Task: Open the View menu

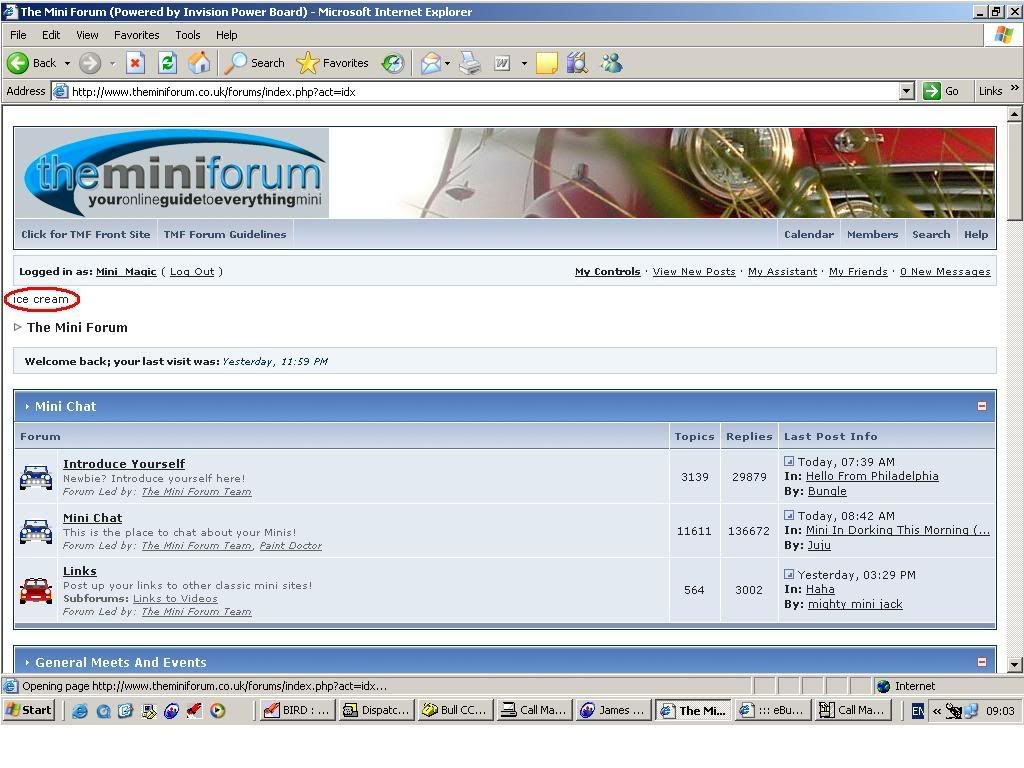Action: pos(87,35)
